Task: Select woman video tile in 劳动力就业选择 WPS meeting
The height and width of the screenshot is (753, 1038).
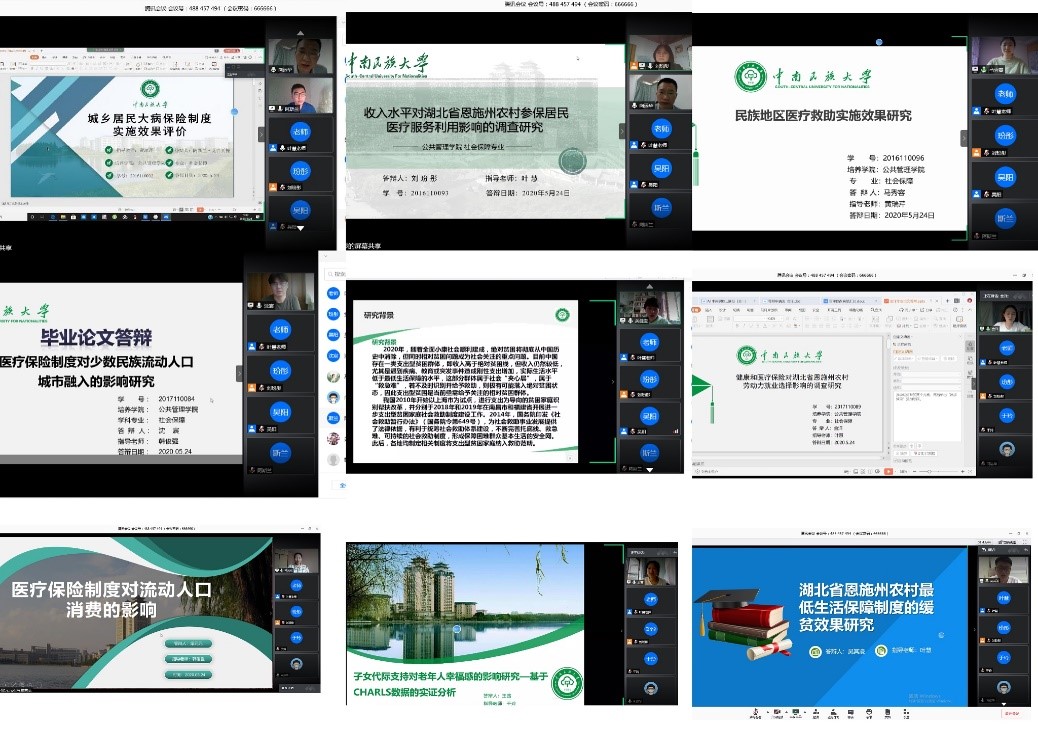Action: coord(1006,316)
